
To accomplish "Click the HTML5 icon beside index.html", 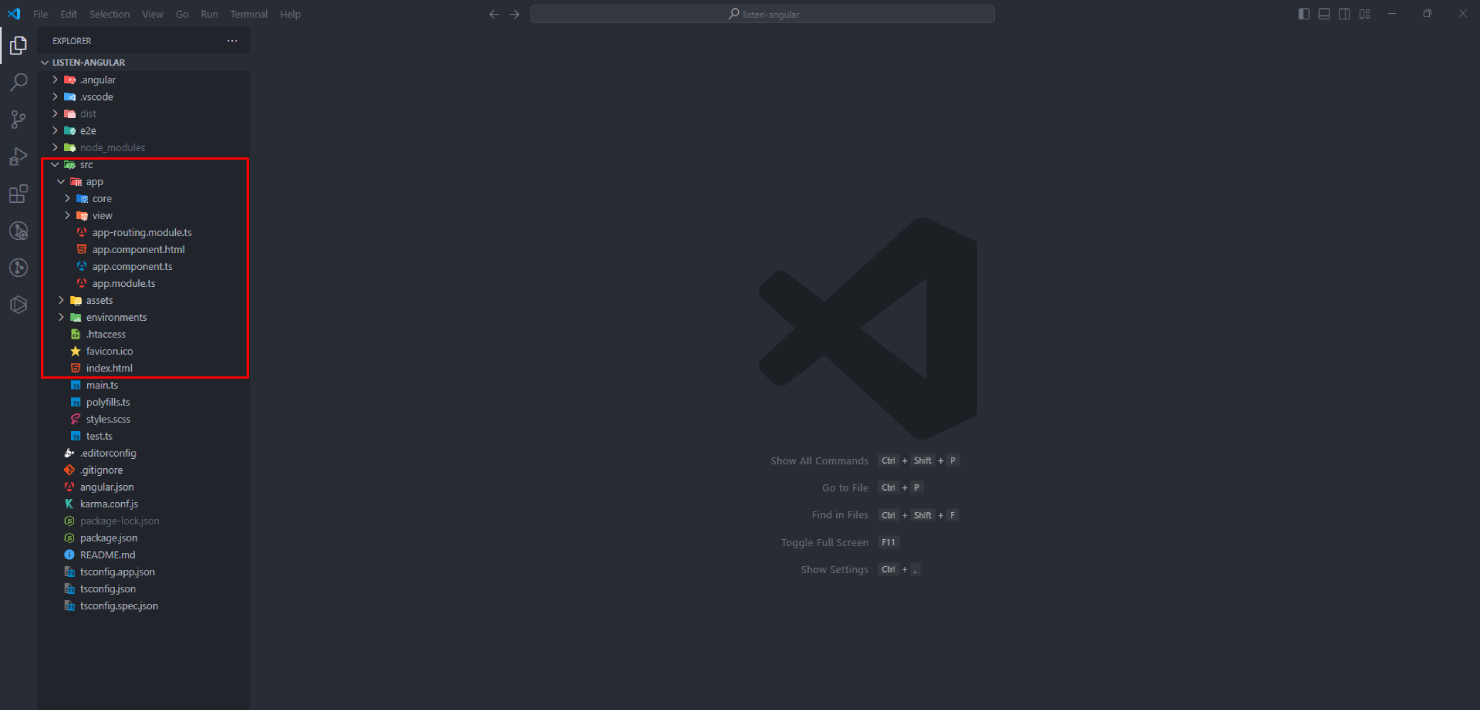I will coord(76,368).
